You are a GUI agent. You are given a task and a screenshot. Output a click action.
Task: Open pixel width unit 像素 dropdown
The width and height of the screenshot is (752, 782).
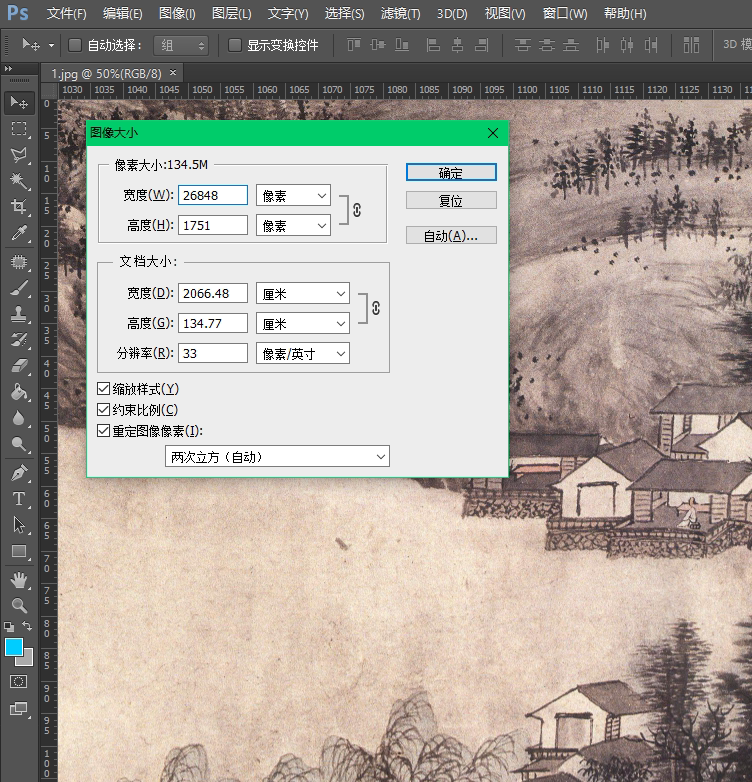tap(293, 196)
